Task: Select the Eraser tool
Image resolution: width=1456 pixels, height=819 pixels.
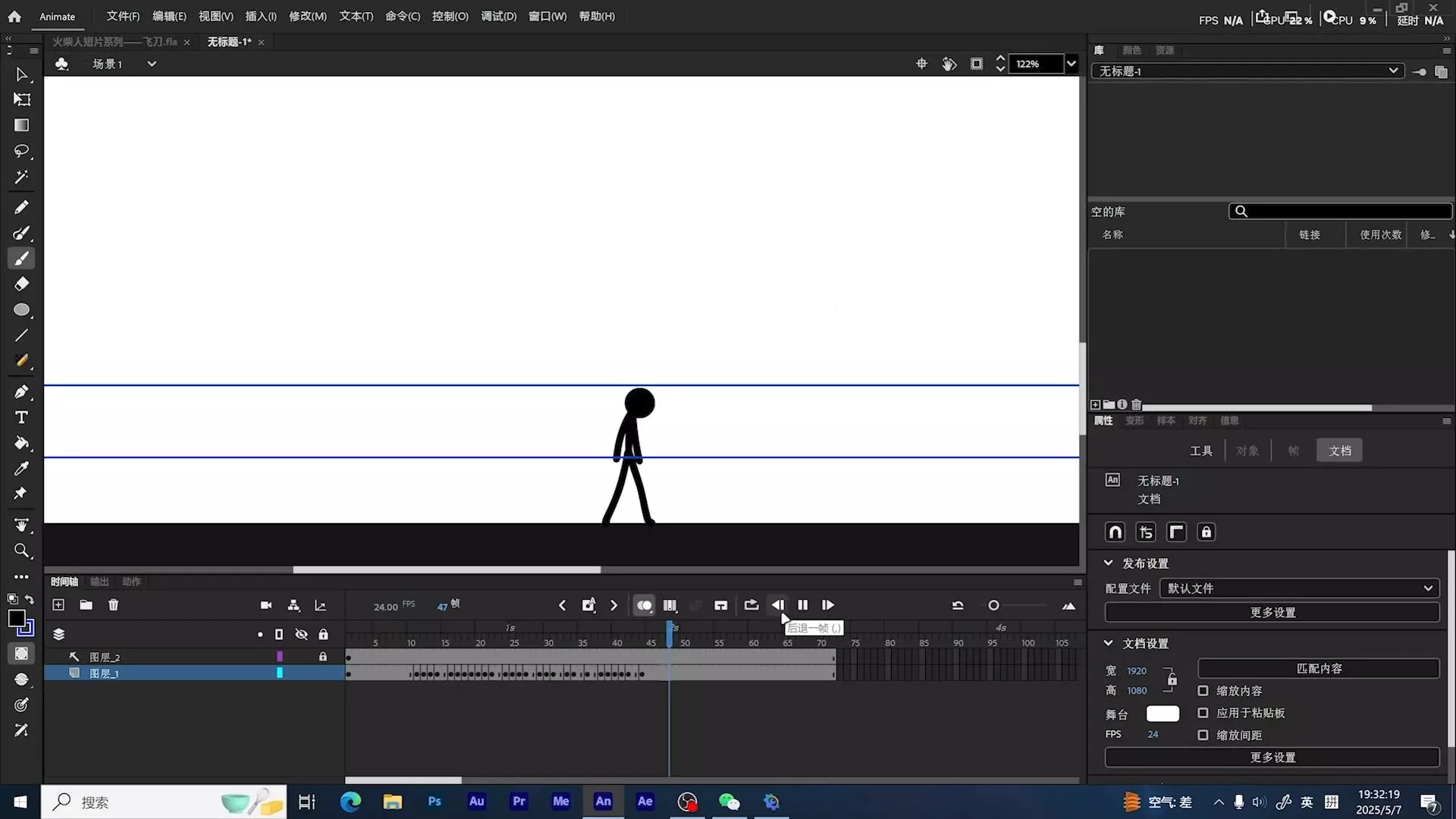Action: click(21, 284)
